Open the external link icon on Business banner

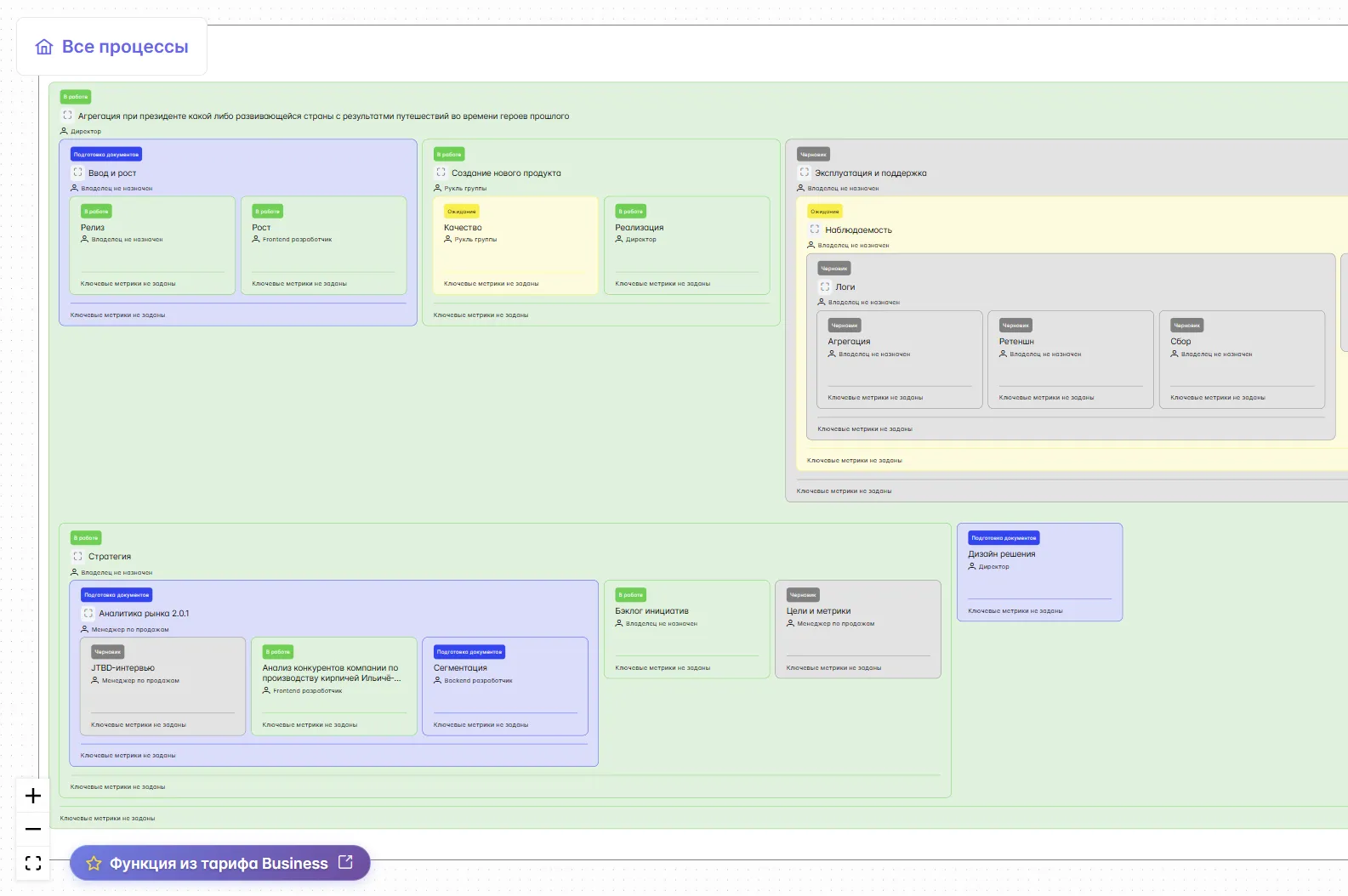point(345,862)
